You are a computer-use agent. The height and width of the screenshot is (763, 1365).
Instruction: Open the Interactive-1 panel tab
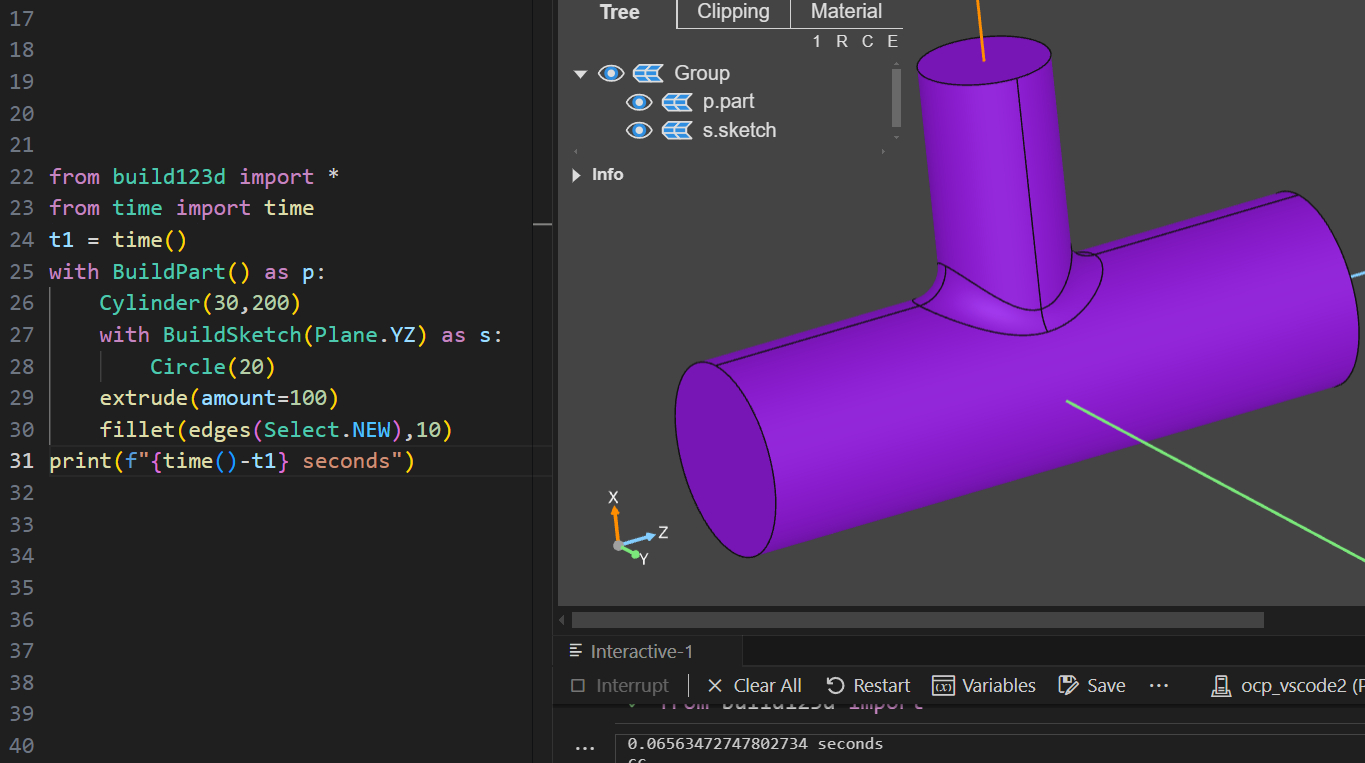coord(641,651)
